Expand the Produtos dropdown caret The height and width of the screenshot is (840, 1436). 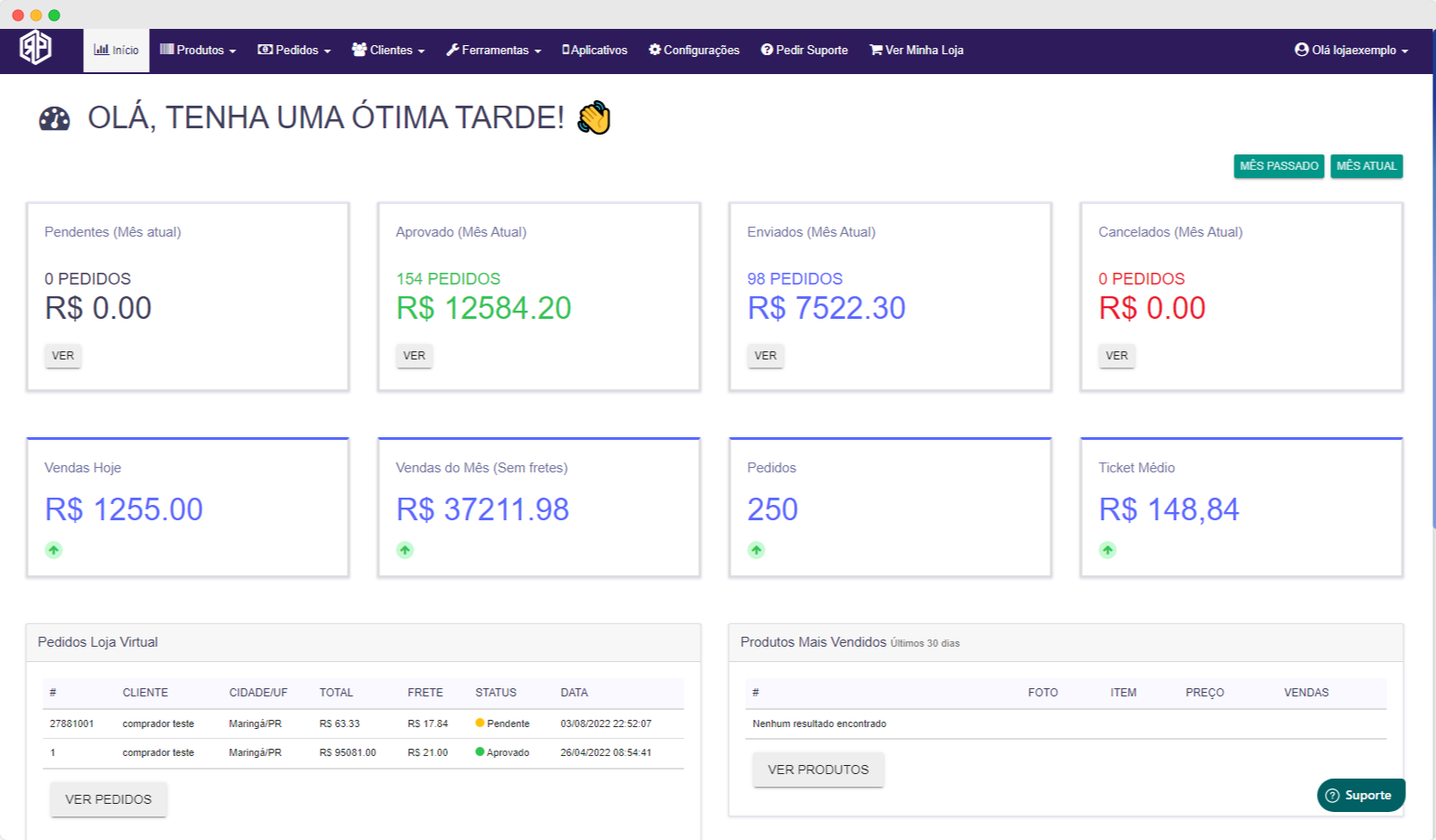(232, 51)
